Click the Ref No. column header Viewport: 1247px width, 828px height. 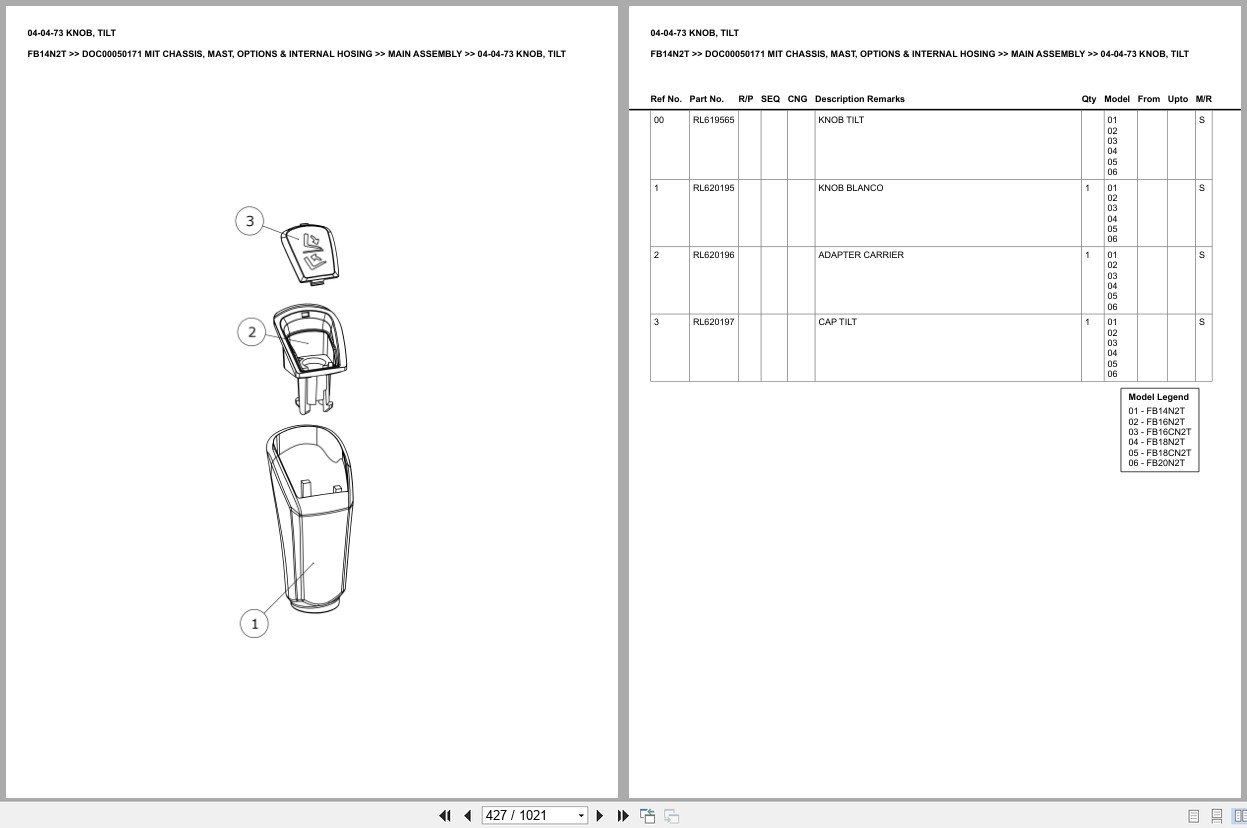pos(666,99)
